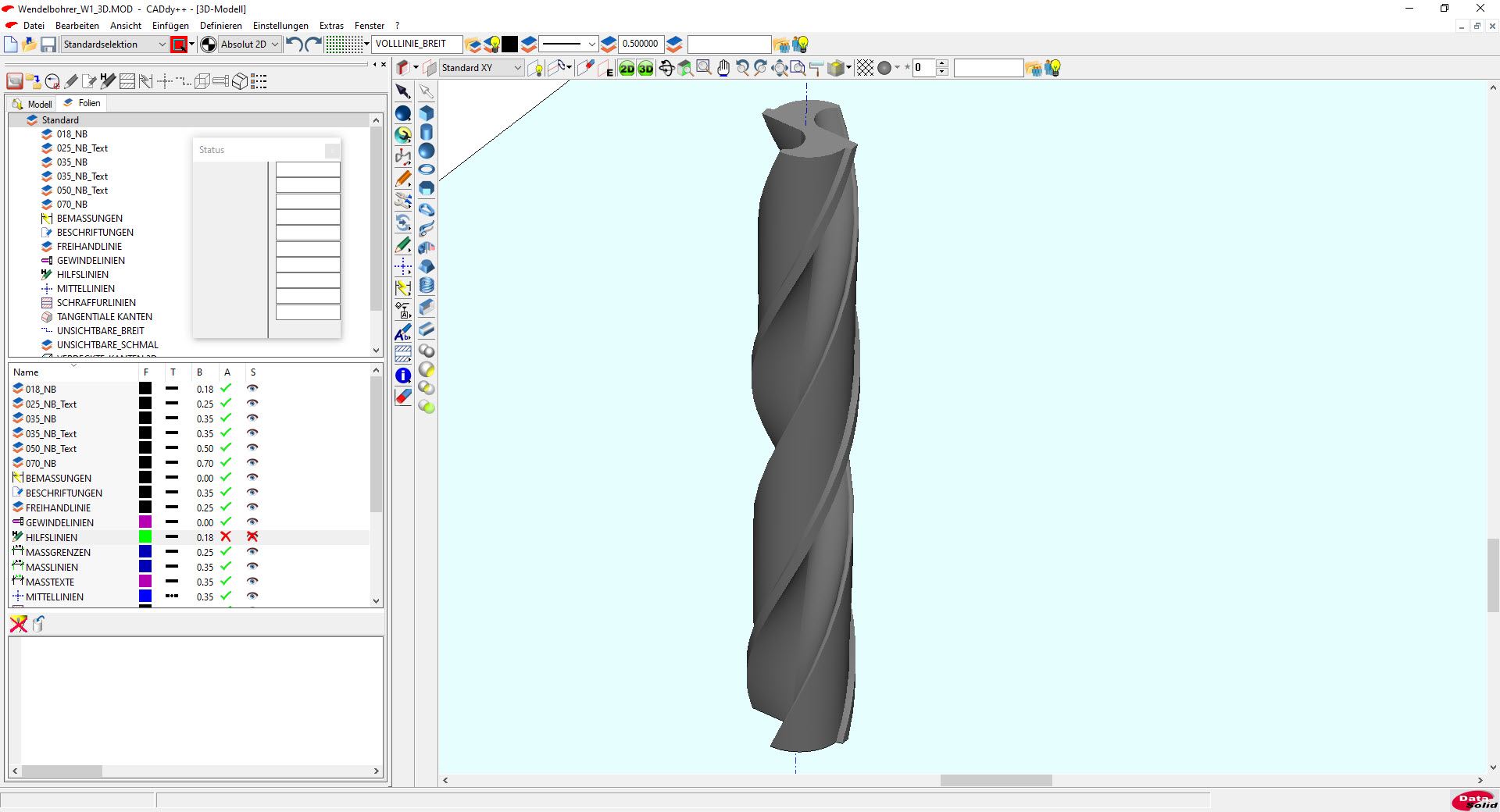Screen dimensions: 1500x812
Task: Click the rotate view orbit icon
Action: 666,69
